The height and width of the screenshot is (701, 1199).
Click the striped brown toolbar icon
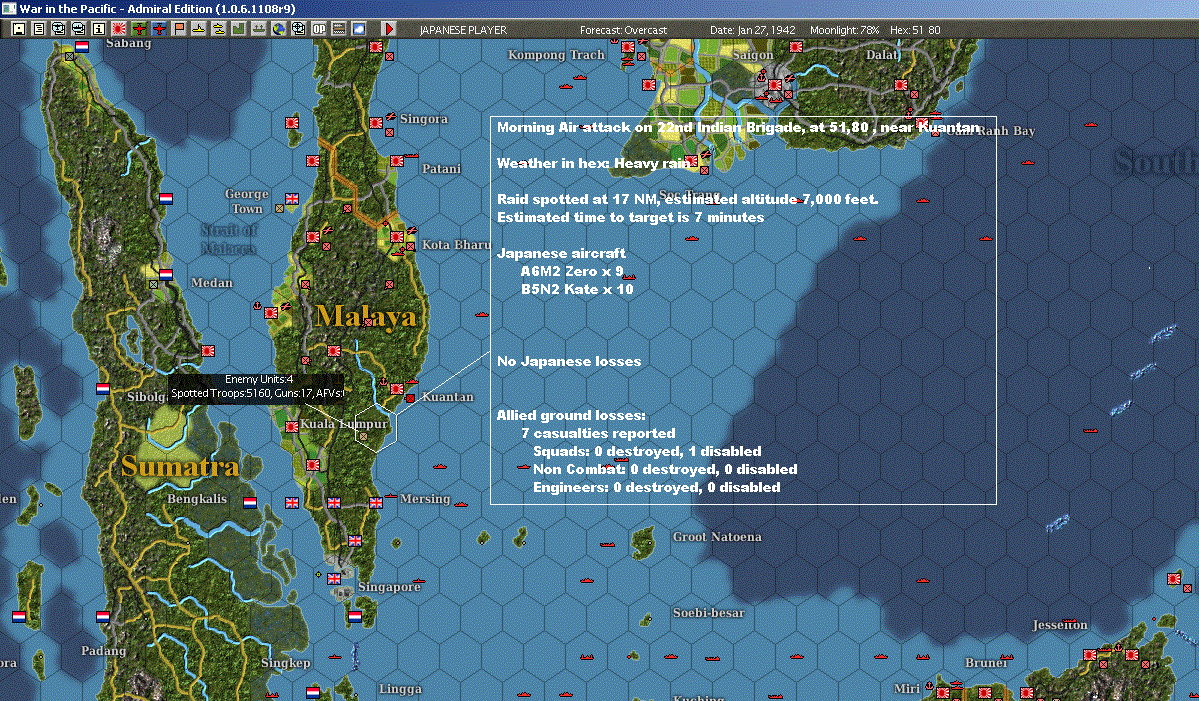(x=339, y=29)
